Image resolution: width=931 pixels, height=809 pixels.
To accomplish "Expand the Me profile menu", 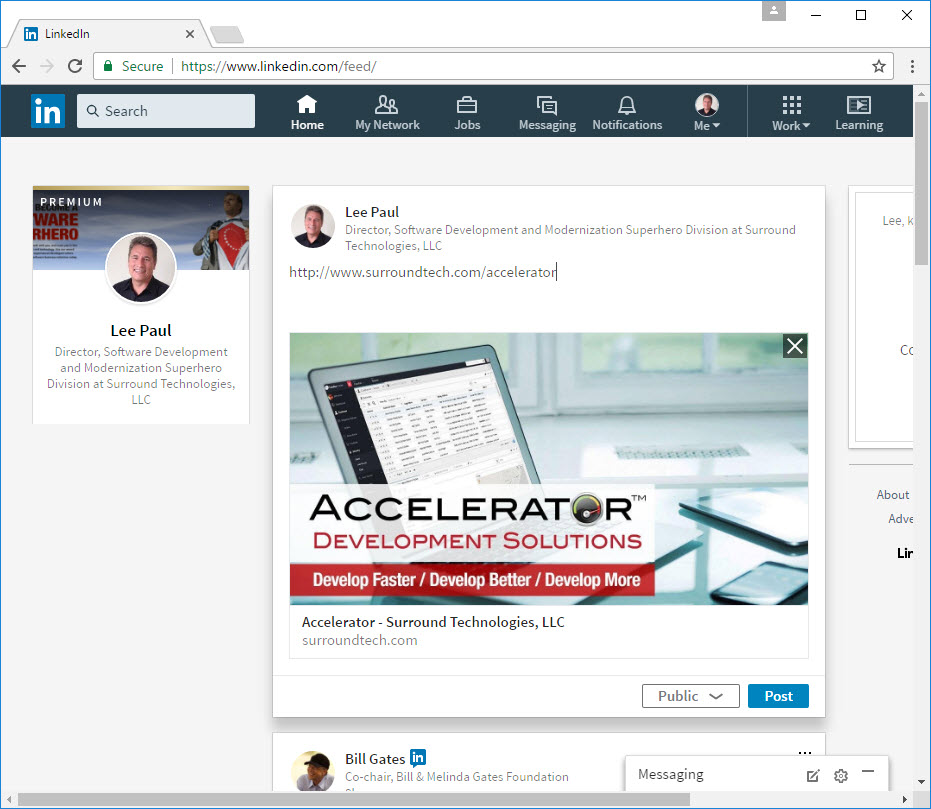I will point(707,113).
